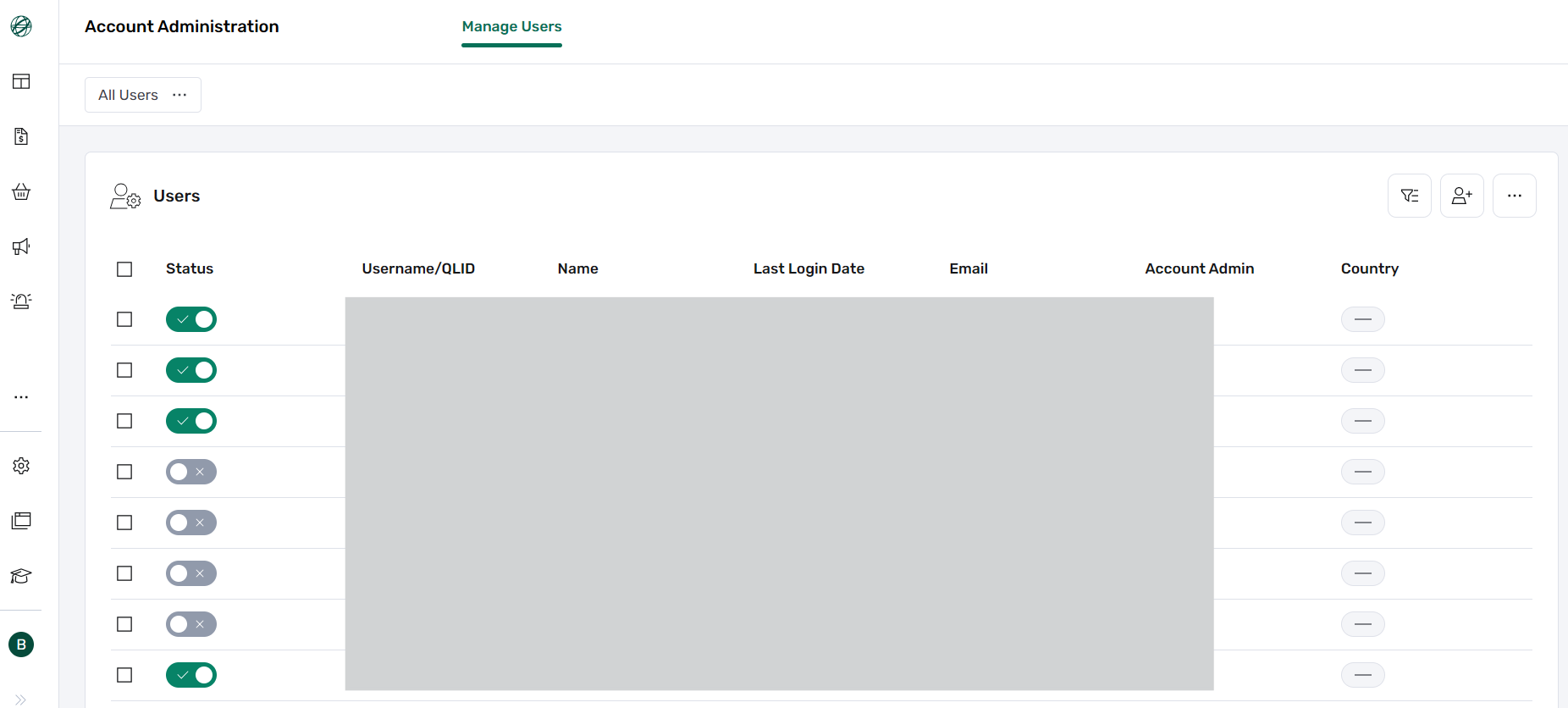1568x708 pixels.
Task: Click the third row country dash pill
Action: point(1363,421)
